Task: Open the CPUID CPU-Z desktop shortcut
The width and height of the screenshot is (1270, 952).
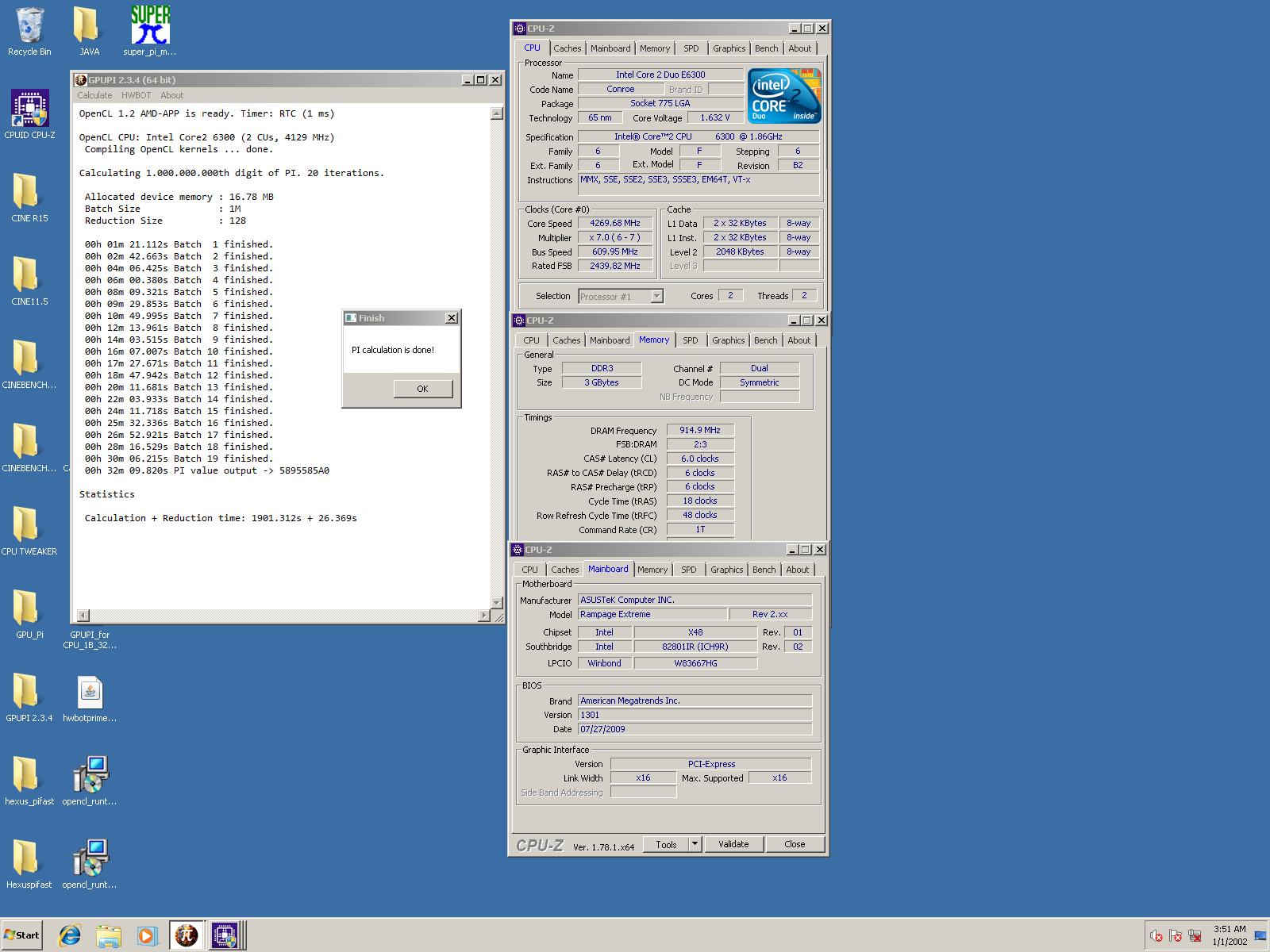Action: click(29, 114)
